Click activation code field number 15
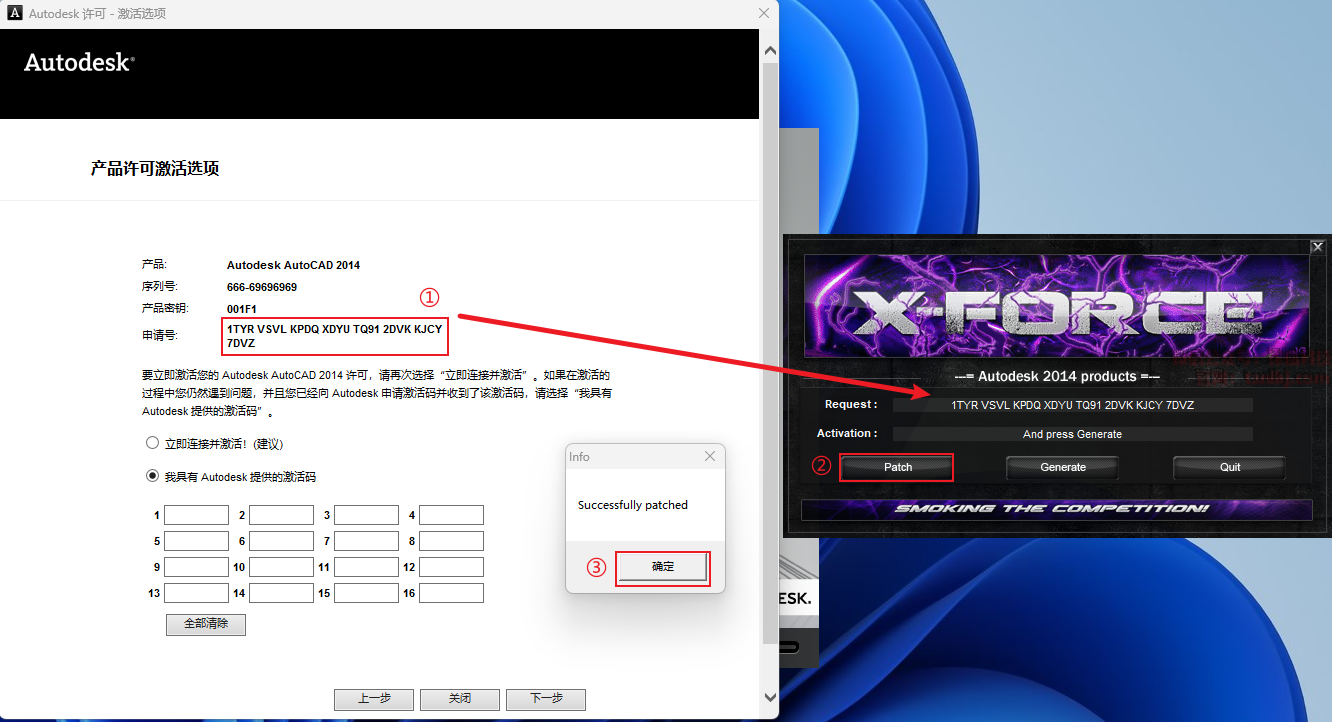Viewport: 1332px width, 722px height. [366, 593]
